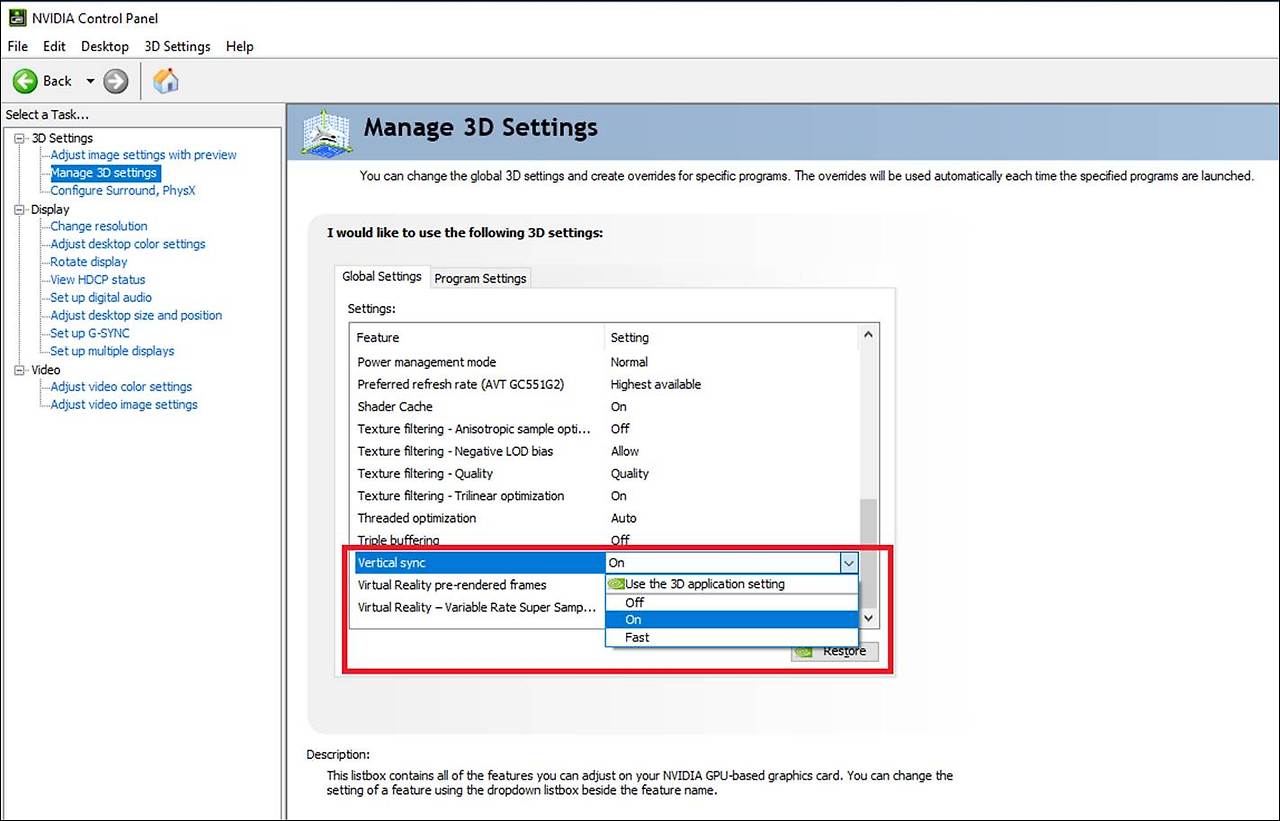Viewport: 1280px width, 821px height.
Task: Click the Allow setting value
Action: (x=625, y=451)
